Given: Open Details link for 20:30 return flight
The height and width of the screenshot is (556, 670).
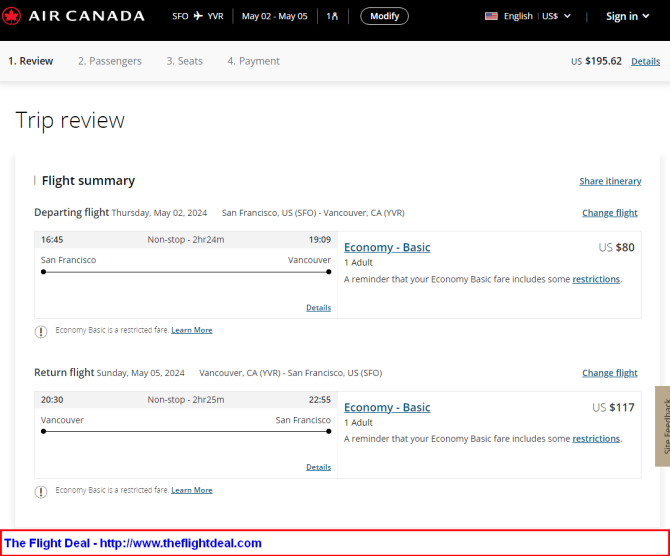Looking at the screenshot, I should tap(318, 467).
